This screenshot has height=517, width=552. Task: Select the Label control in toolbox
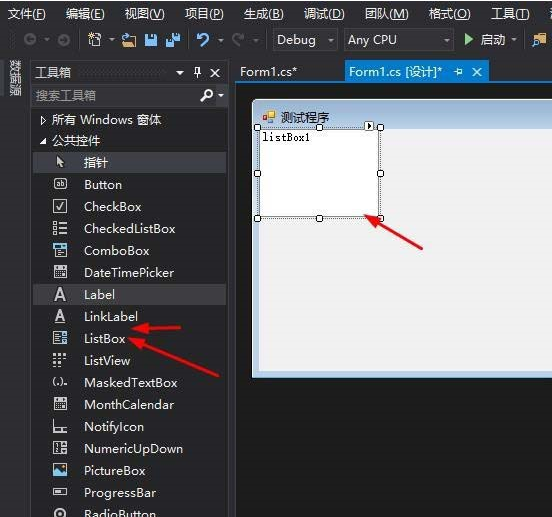click(130, 295)
